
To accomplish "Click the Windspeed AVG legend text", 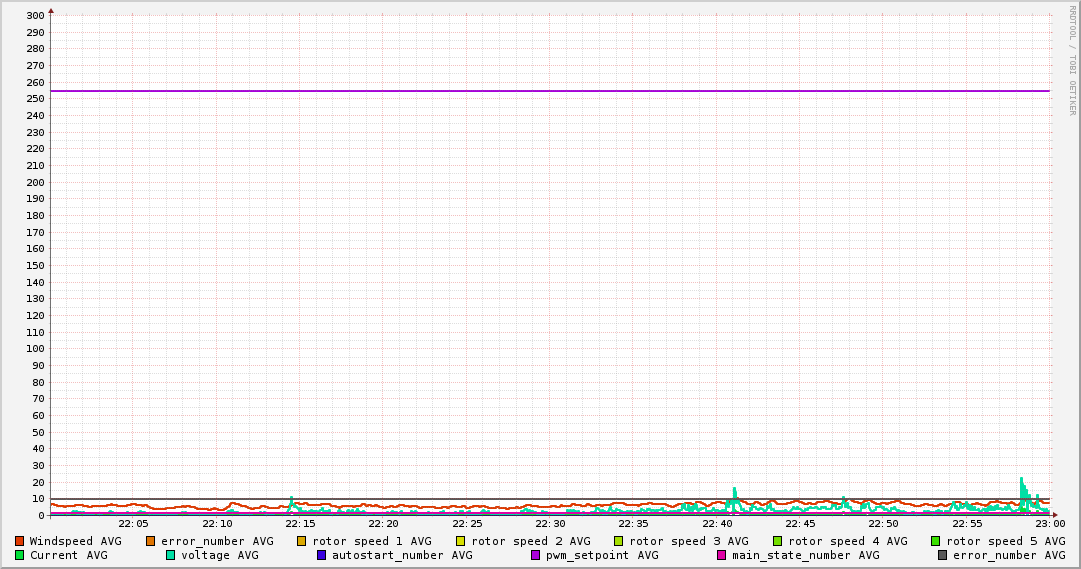I will tap(75, 541).
